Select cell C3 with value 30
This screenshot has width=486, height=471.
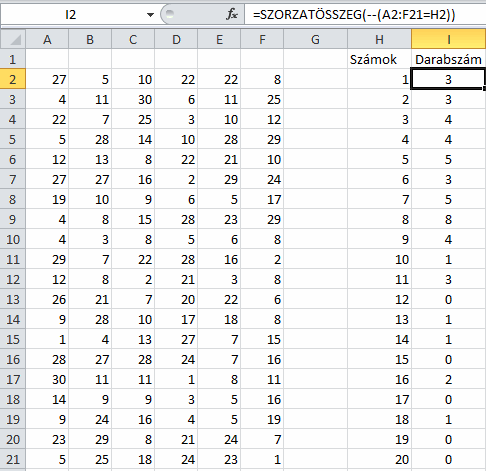coord(133,99)
